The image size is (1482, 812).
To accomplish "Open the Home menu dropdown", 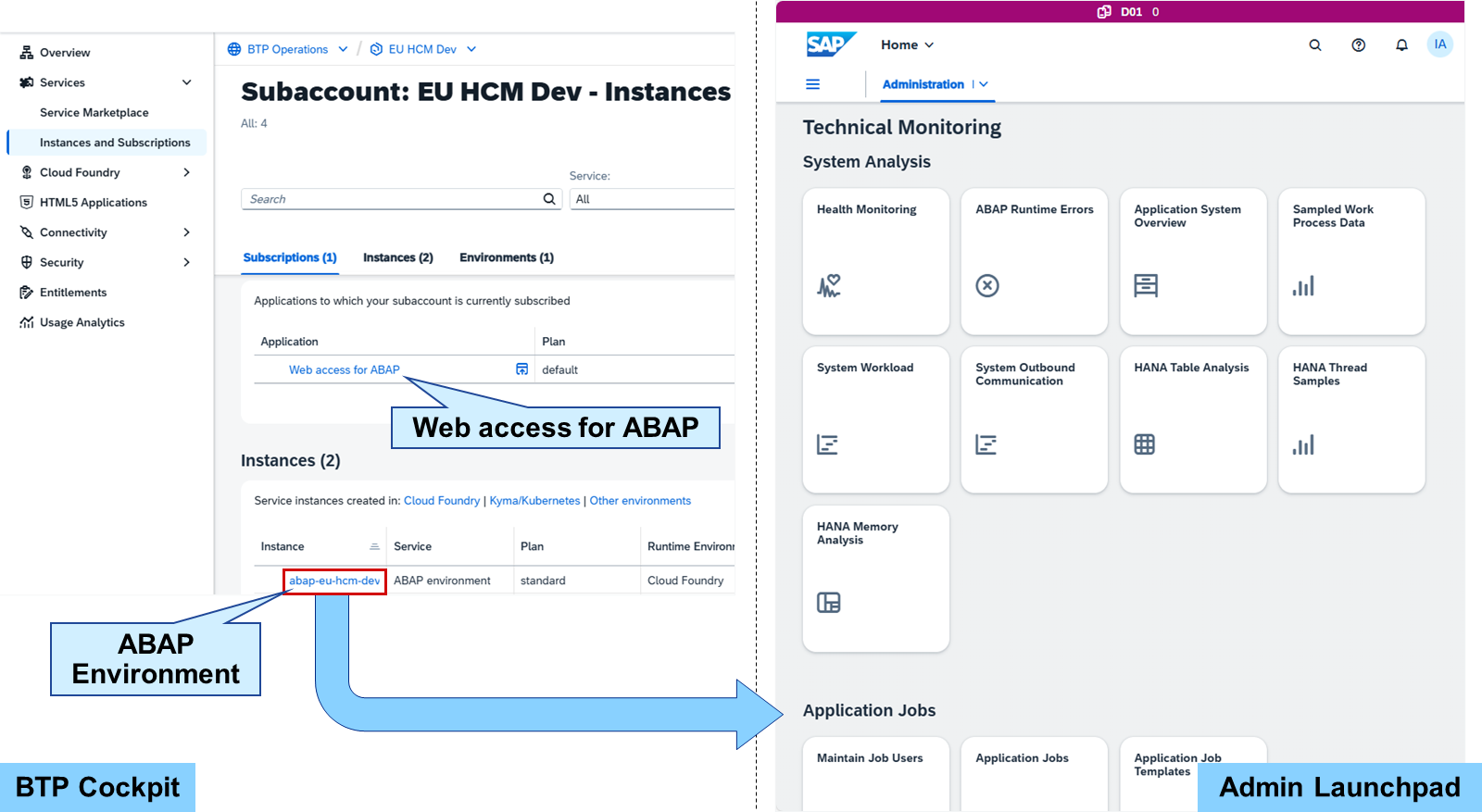I will pos(908,44).
